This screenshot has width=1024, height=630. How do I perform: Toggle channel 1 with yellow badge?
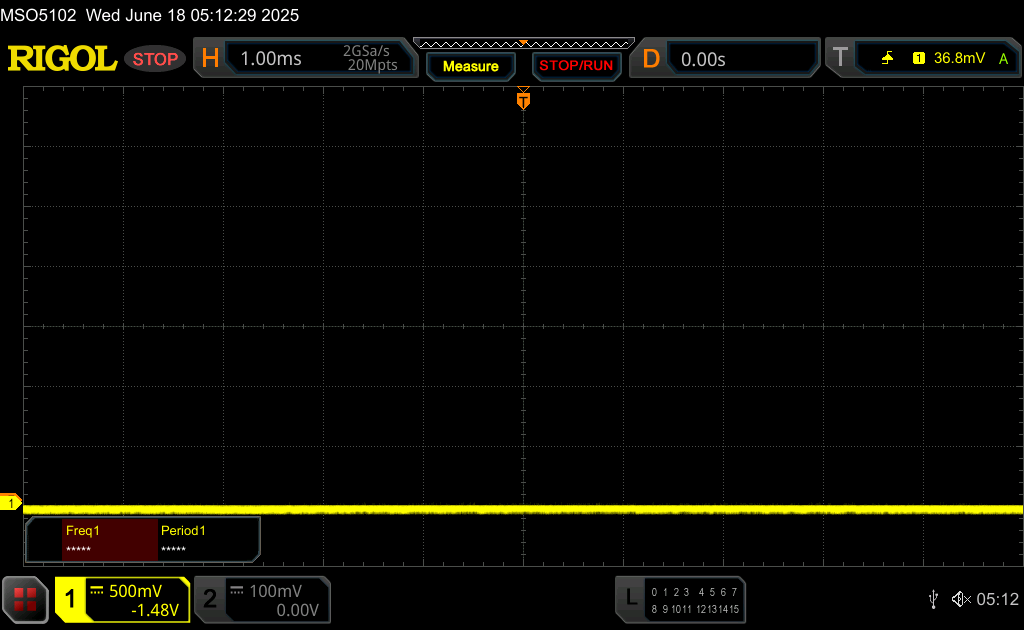(70, 599)
